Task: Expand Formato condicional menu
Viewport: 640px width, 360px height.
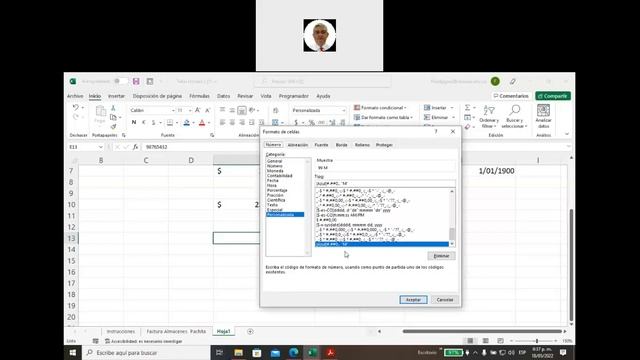Action: pyautogui.click(x=380, y=108)
